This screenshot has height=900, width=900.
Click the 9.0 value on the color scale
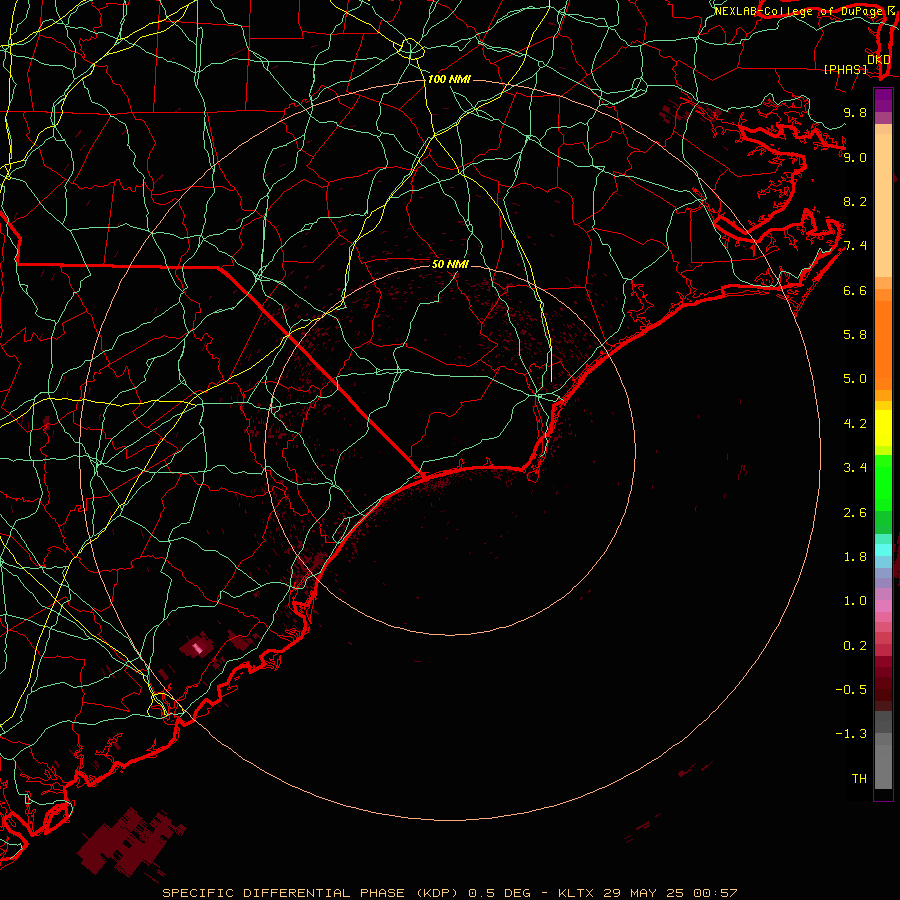[x=855, y=157]
